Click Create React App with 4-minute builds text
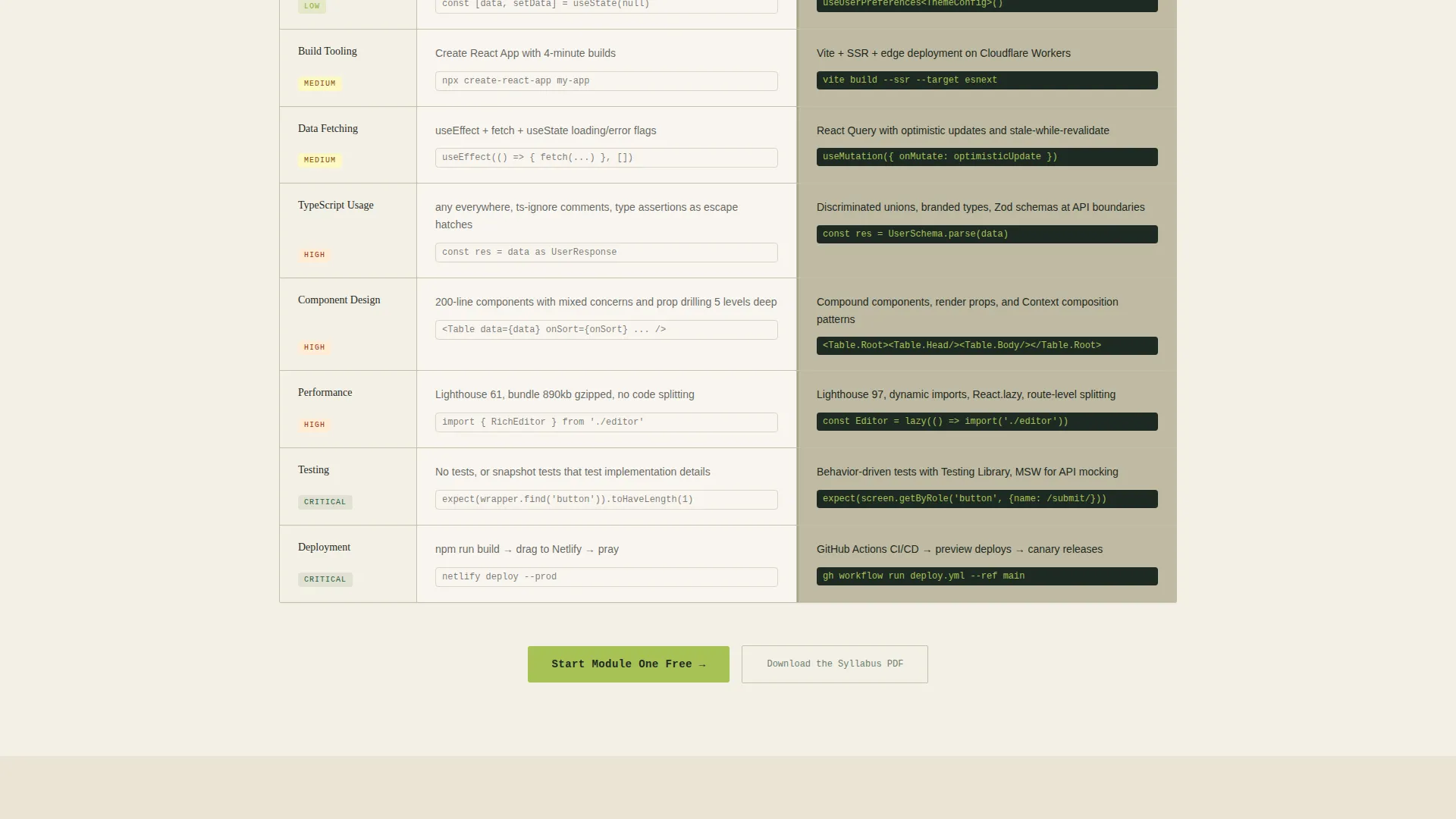 click(525, 53)
